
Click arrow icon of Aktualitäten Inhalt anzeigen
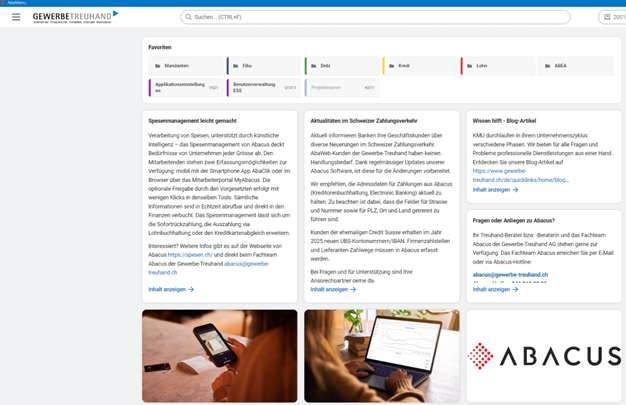pyautogui.click(x=353, y=290)
